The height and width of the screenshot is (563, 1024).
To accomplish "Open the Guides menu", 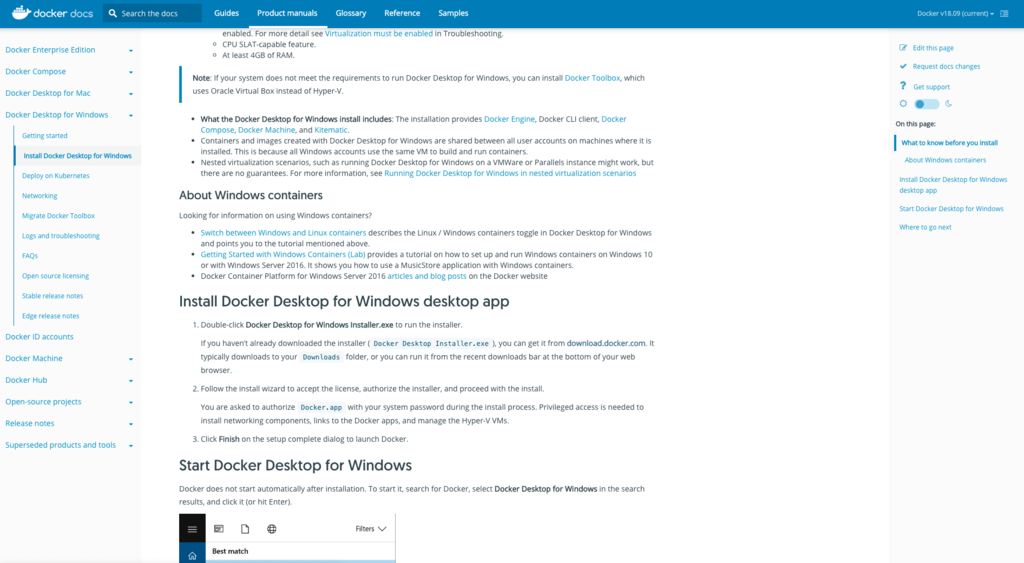I will point(227,13).
